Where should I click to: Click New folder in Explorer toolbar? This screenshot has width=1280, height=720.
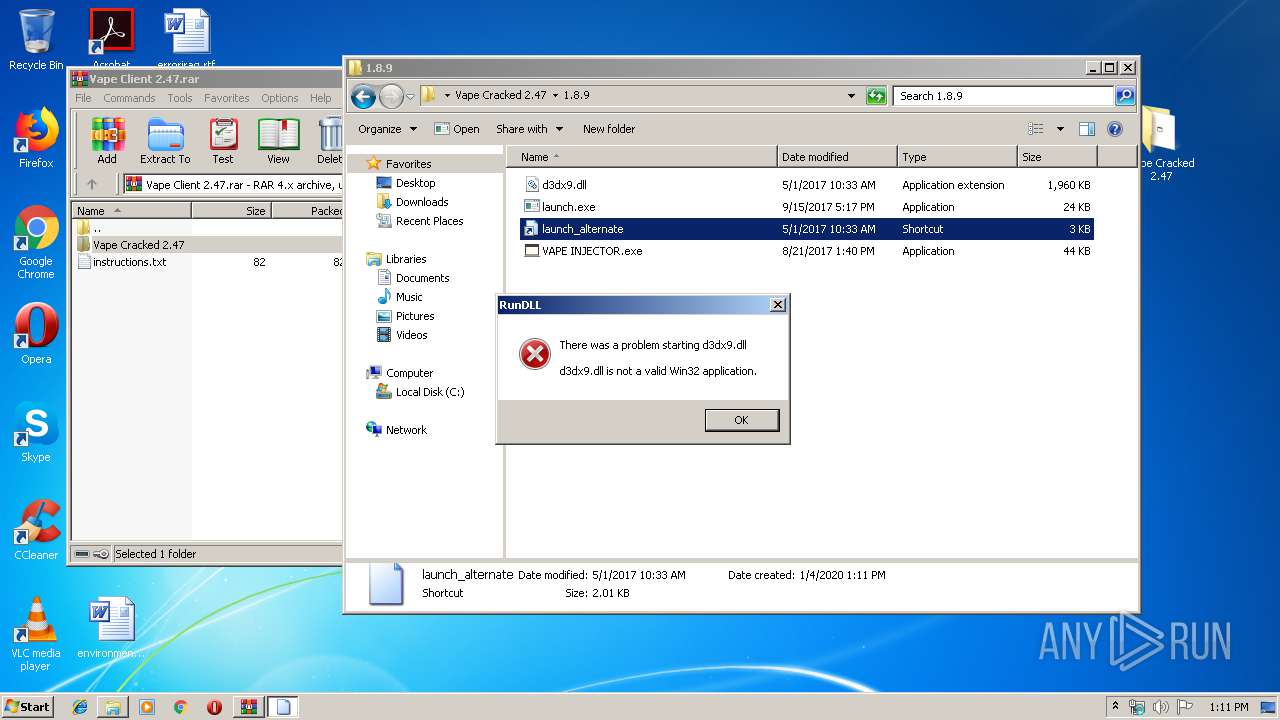[x=609, y=129]
